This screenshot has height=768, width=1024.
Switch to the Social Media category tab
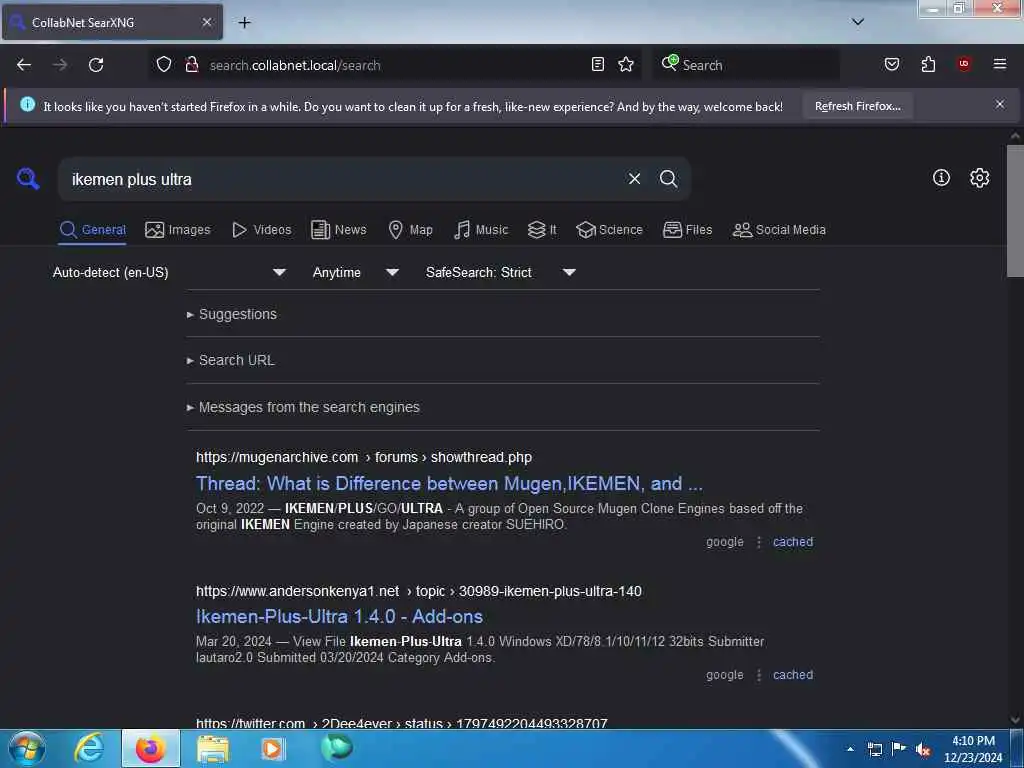coord(779,230)
